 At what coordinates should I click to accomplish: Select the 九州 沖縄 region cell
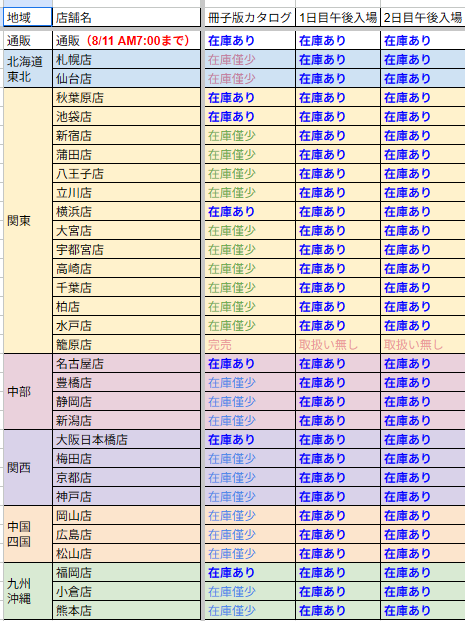28,591
